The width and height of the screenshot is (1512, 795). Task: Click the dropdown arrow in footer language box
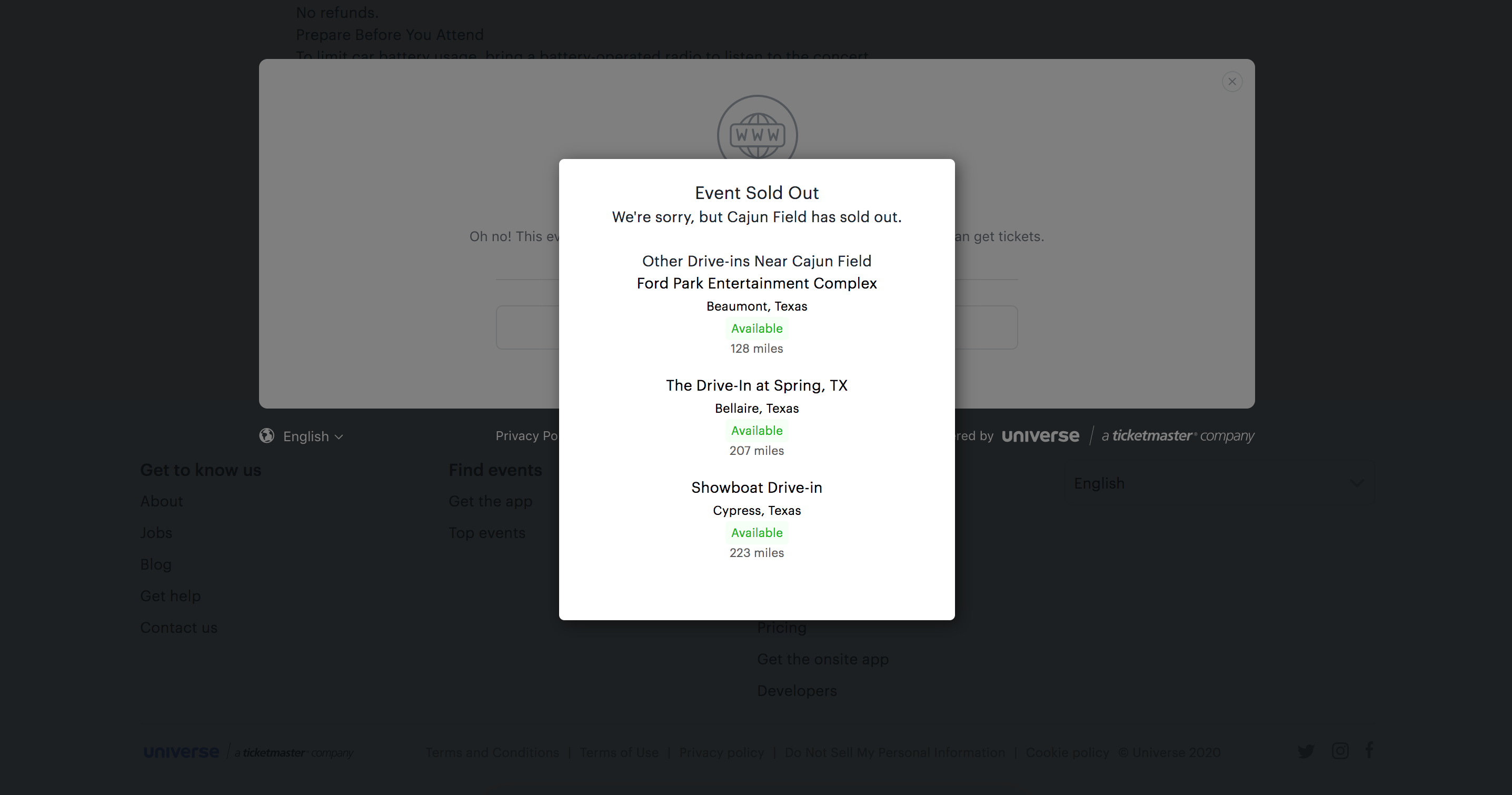coord(1357,483)
